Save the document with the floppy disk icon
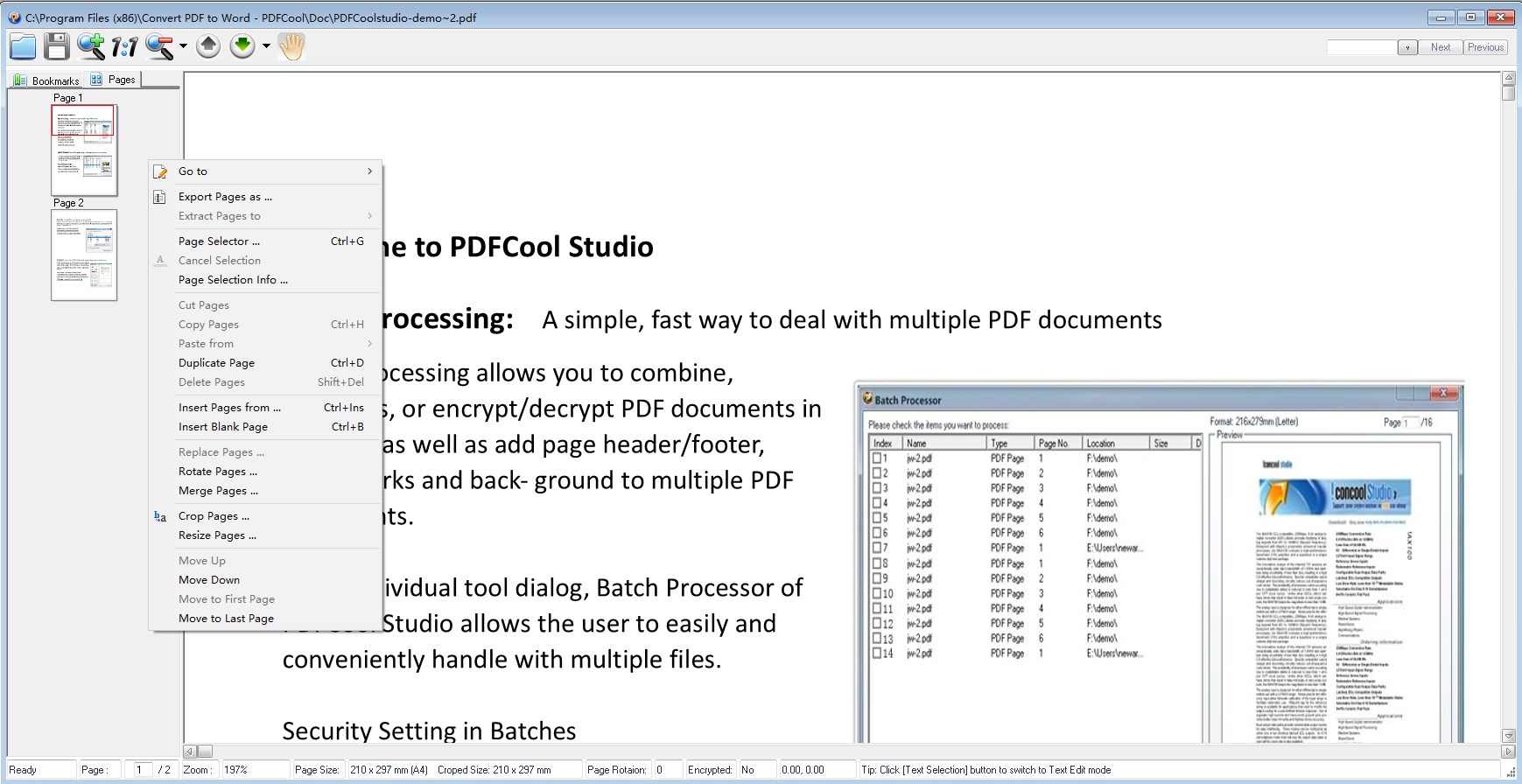This screenshot has width=1522, height=784. point(57,46)
